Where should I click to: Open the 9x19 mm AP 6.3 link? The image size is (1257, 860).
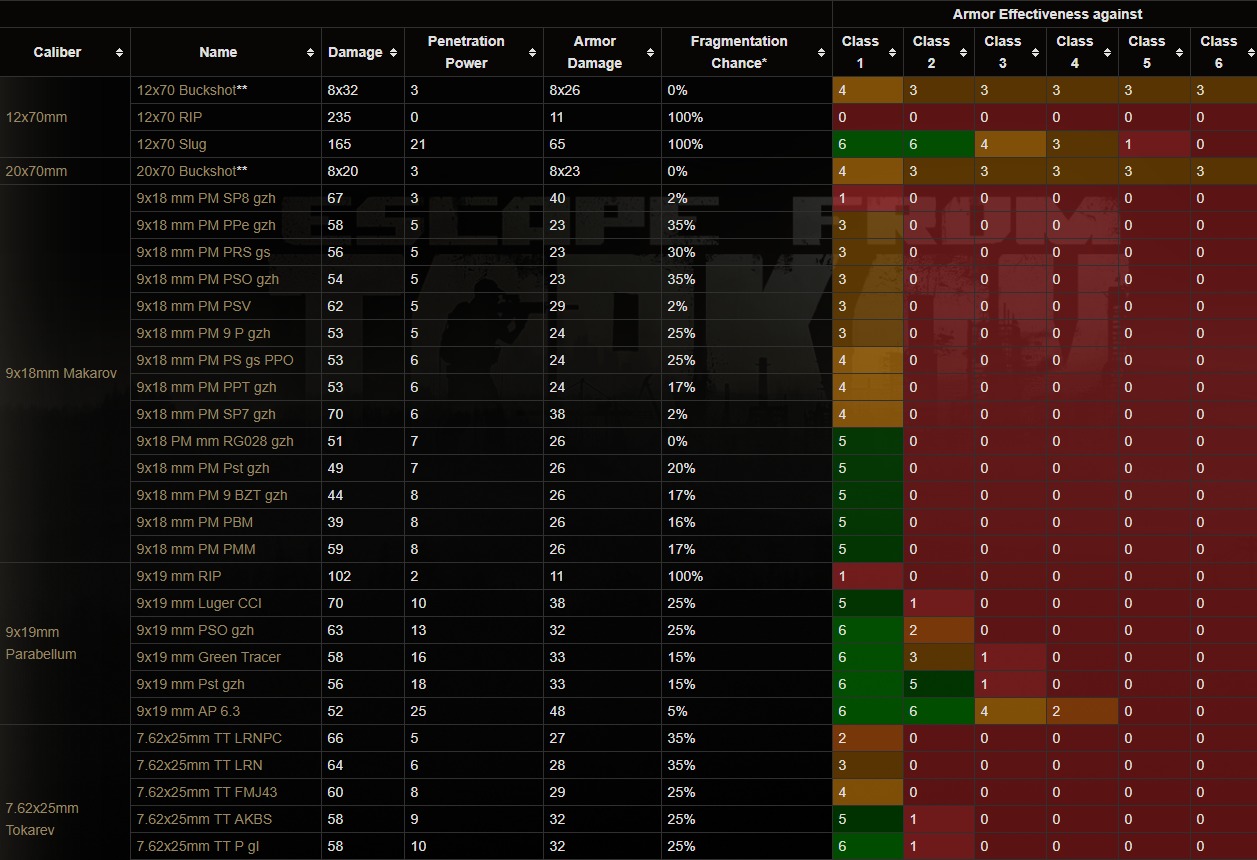coord(188,711)
